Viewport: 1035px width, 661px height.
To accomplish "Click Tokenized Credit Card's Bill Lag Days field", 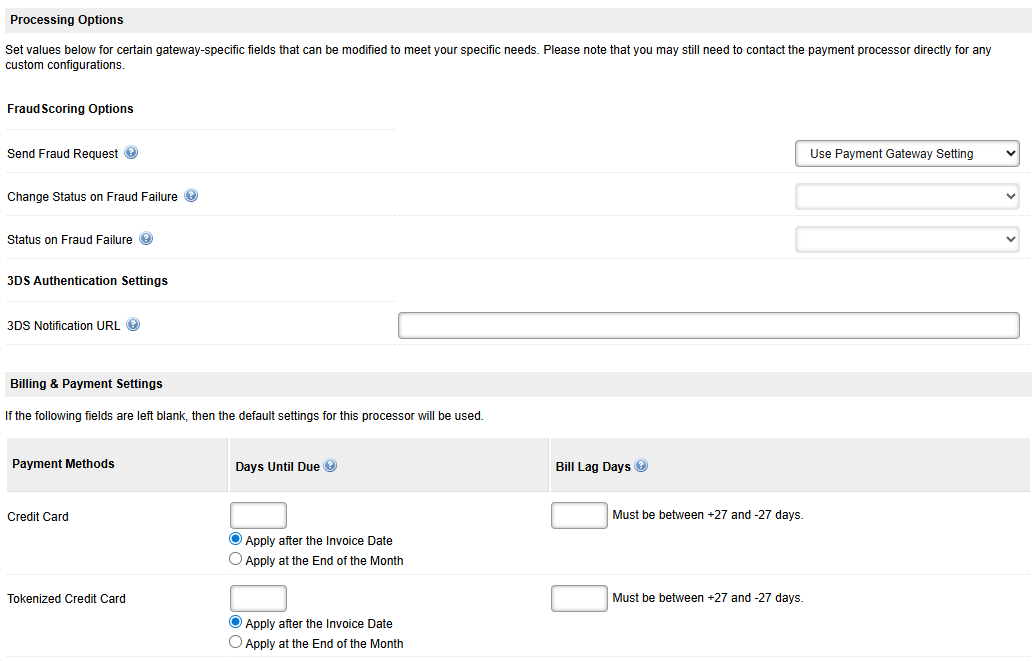I will [x=579, y=597].
